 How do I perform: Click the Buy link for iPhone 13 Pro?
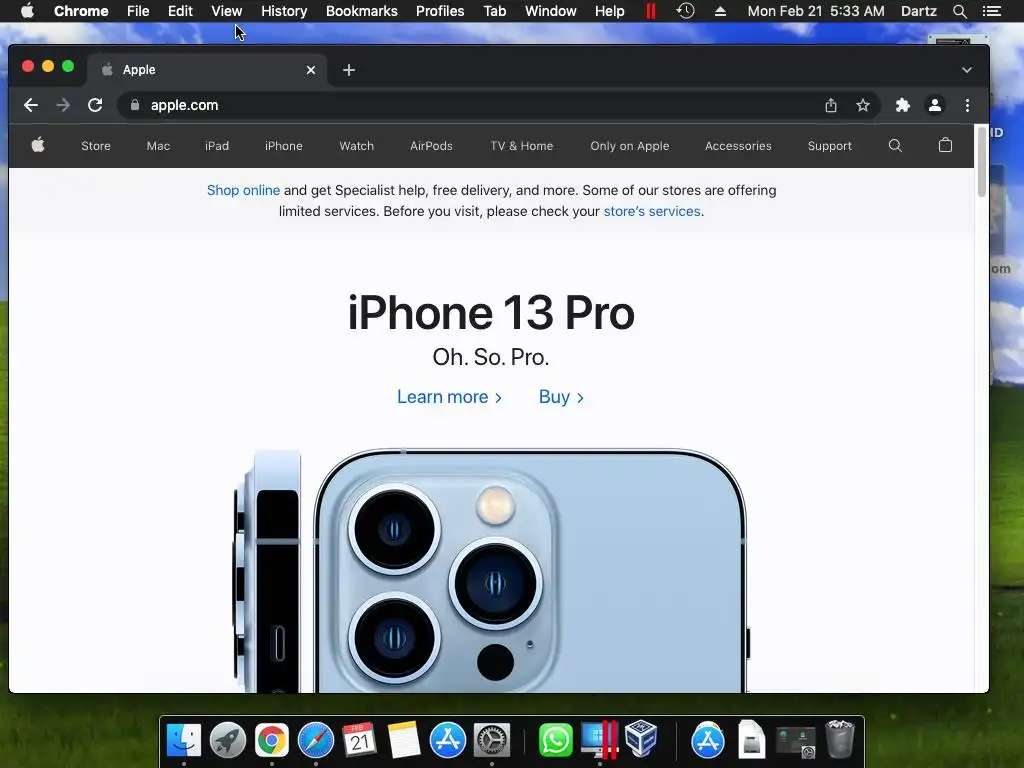pyautogui.click(x=561, y=396)
